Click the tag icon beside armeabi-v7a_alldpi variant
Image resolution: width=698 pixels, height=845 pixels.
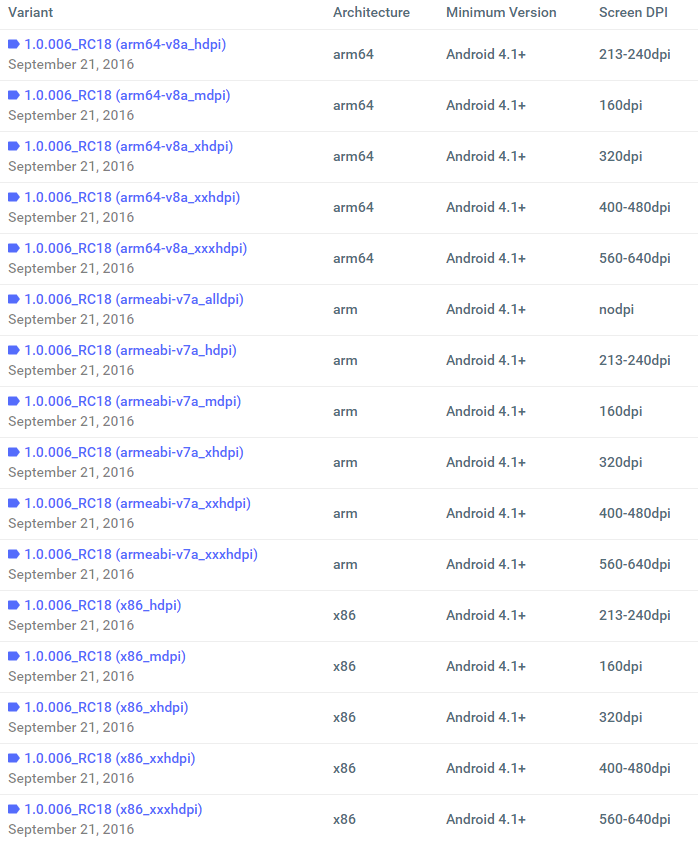click(x=14, y=300)
